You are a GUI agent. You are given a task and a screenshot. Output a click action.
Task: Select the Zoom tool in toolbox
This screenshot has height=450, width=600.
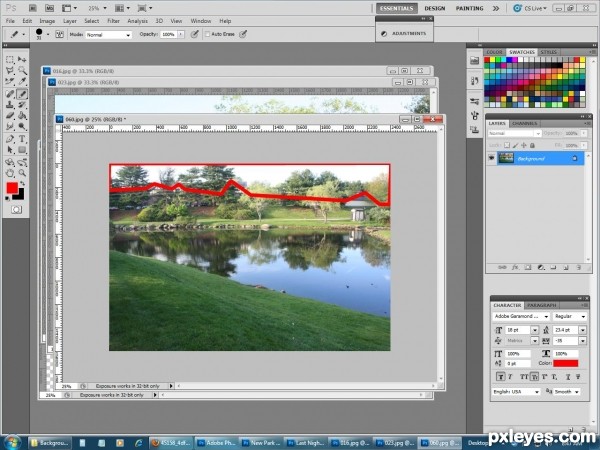(x=22, y=173)
